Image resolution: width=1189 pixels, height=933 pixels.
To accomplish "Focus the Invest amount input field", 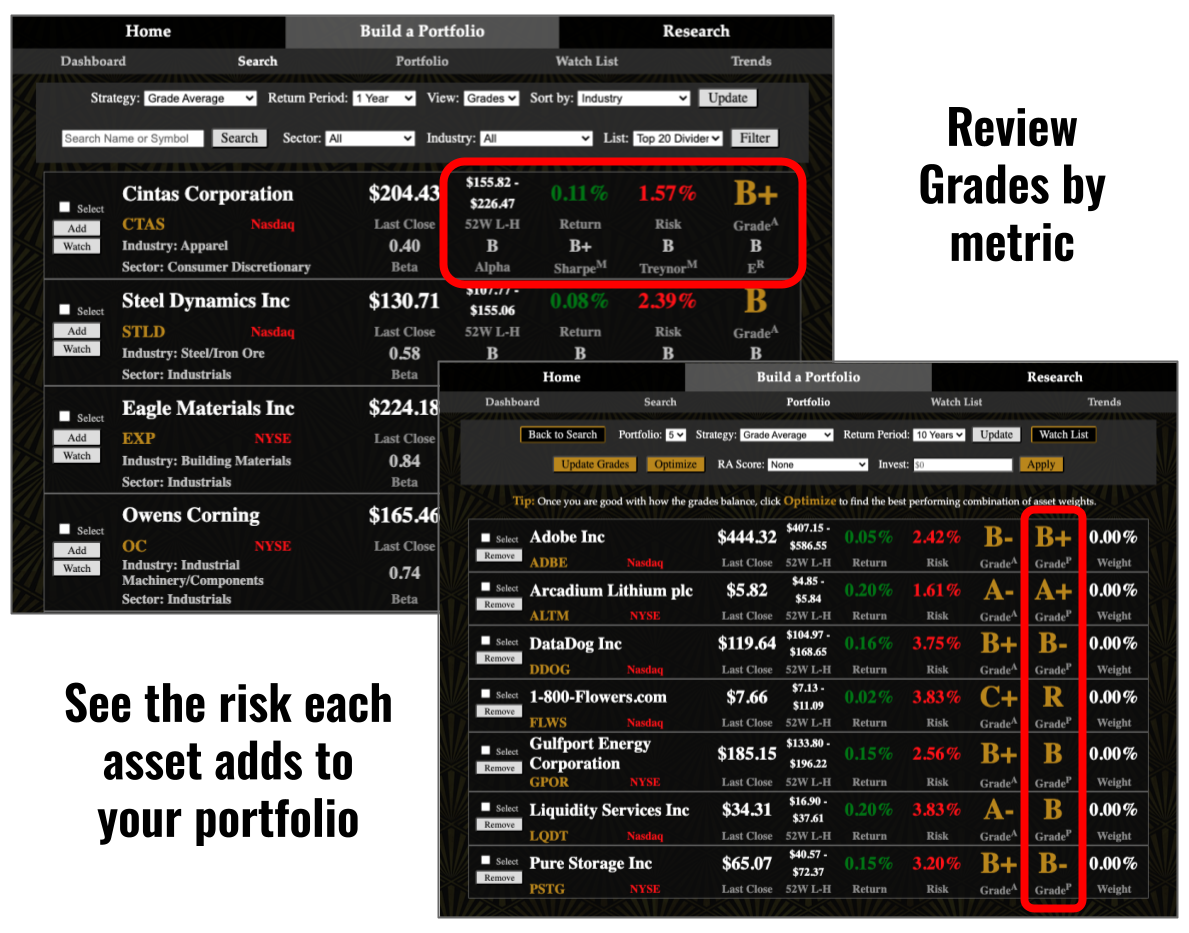I will [962, 465].
